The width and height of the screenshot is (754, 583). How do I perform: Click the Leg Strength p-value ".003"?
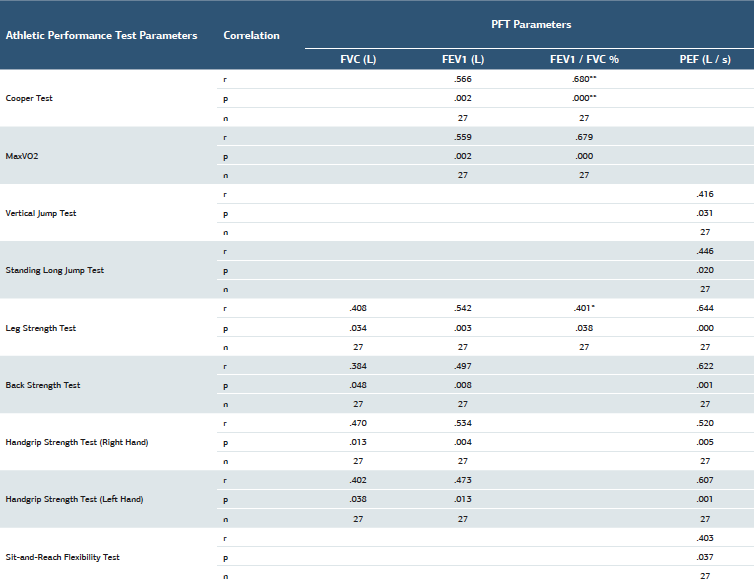[463, 328]
